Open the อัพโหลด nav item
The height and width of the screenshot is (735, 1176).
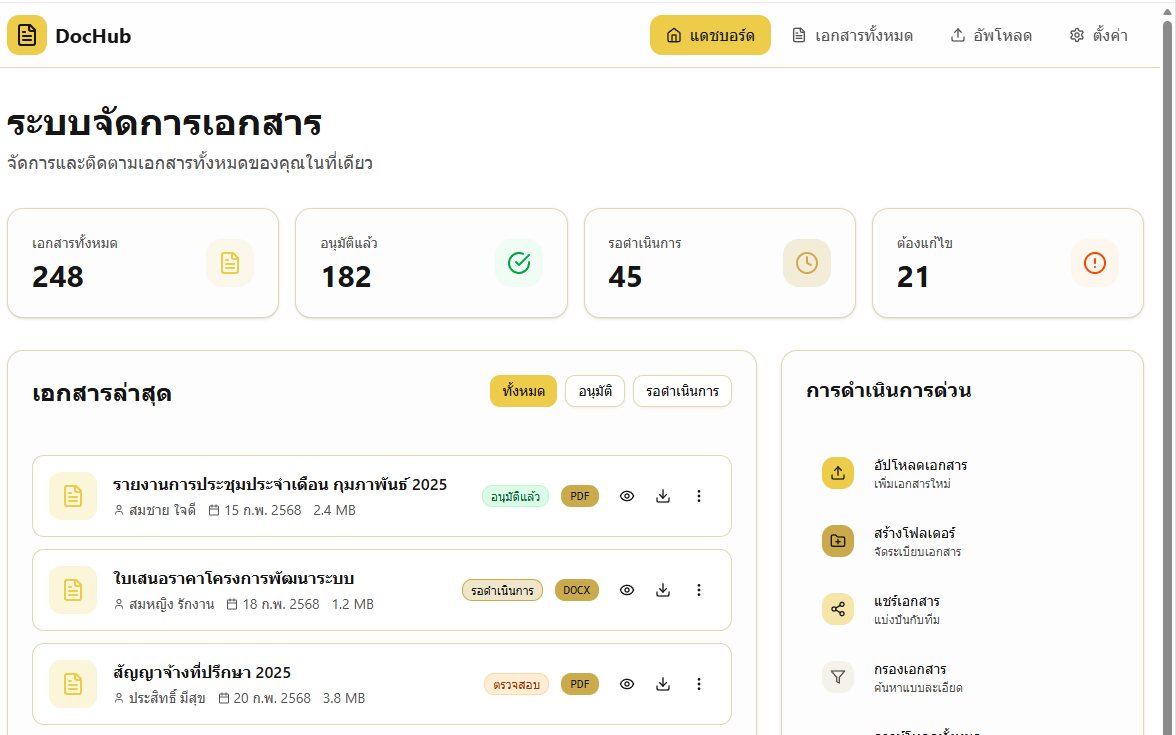tap(992, 35)
